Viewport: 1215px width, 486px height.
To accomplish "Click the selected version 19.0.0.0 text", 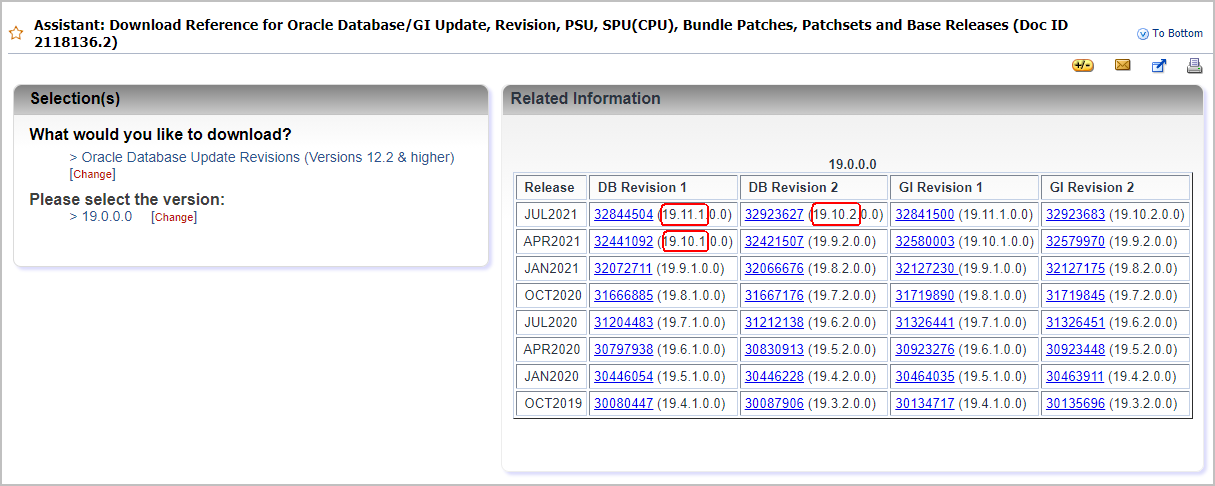I will tap(106, 217).
